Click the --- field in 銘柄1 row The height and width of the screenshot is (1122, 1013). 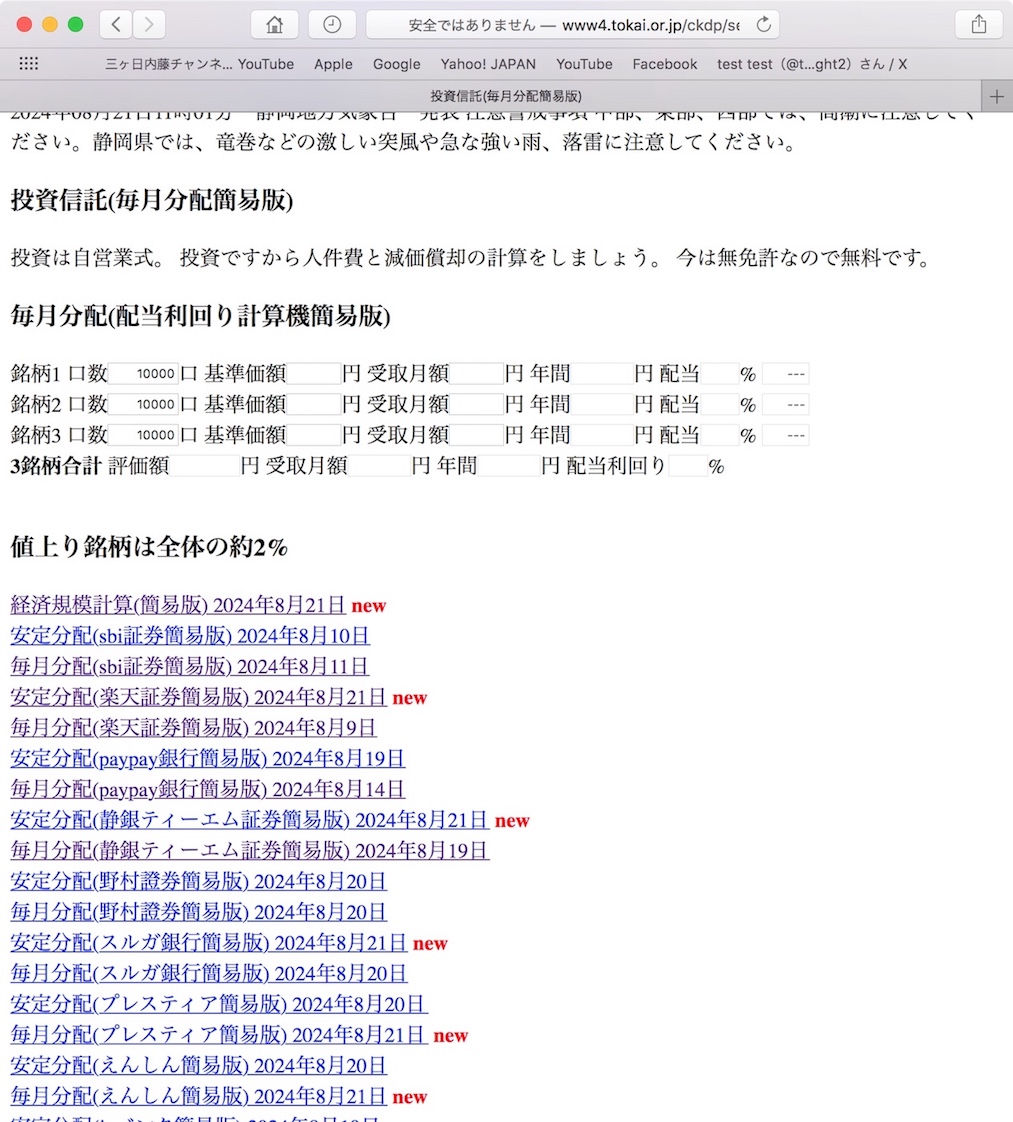coord(786,374)
